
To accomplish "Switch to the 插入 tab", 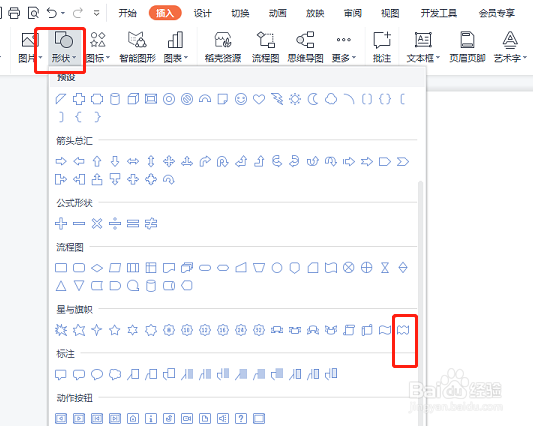I will (165, 13).
